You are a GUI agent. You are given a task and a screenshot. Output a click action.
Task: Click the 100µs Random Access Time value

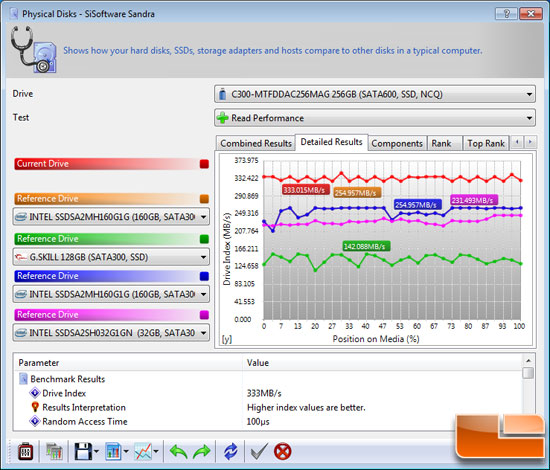(x=258, y=421)
